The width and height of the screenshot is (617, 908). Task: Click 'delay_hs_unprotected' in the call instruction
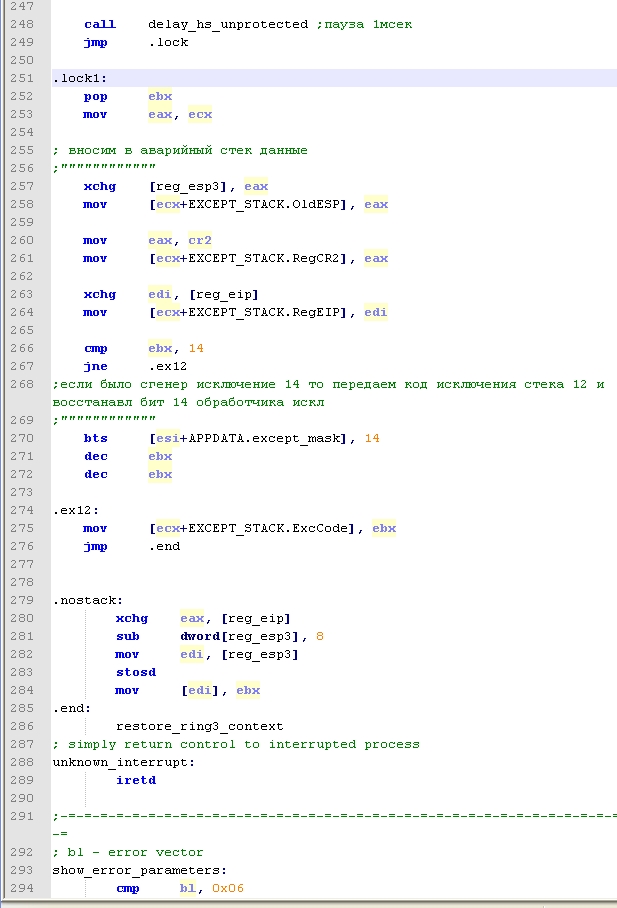[228, 24]
